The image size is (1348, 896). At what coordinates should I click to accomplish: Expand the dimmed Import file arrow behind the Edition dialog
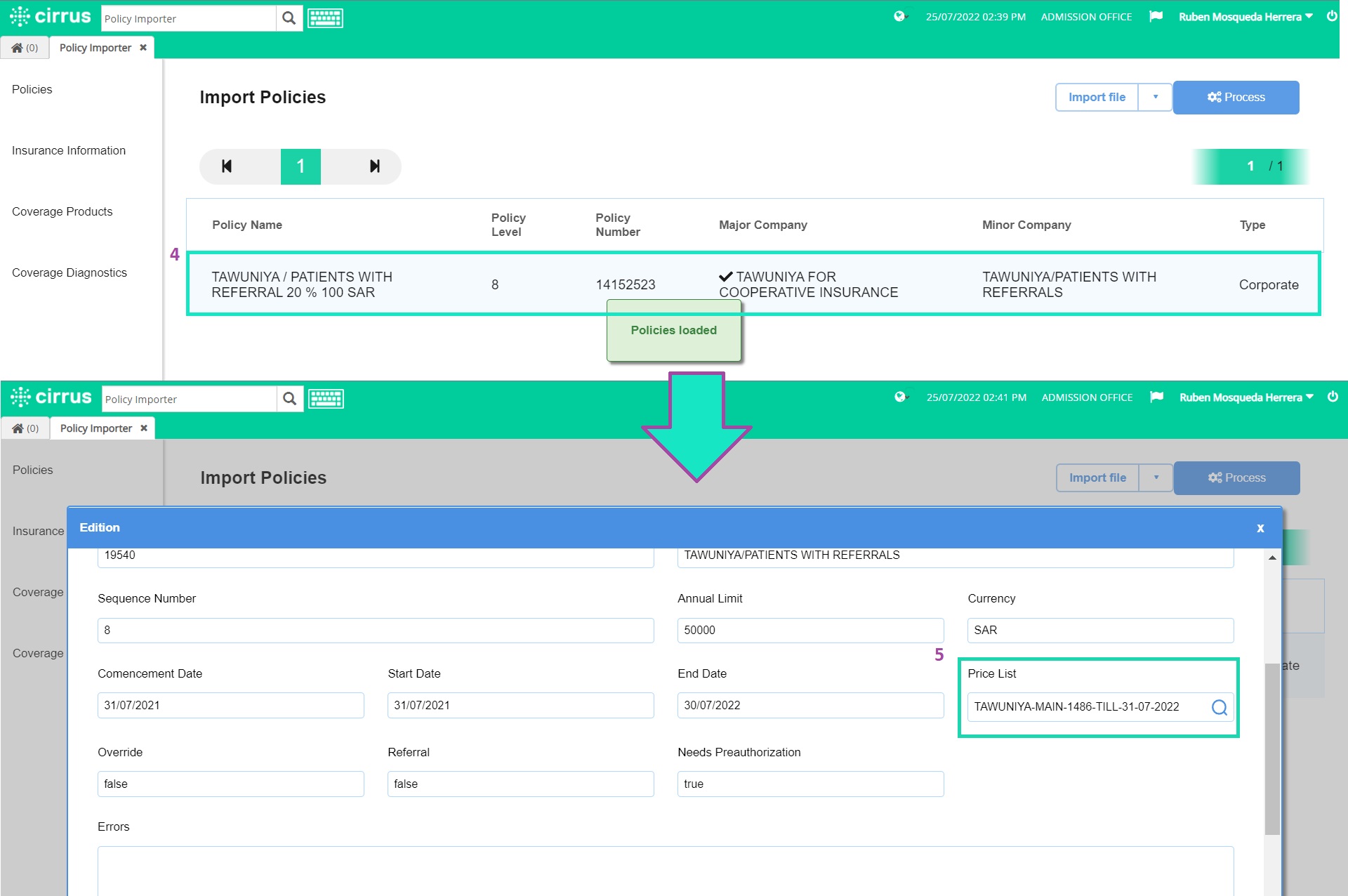point(1156,477)
